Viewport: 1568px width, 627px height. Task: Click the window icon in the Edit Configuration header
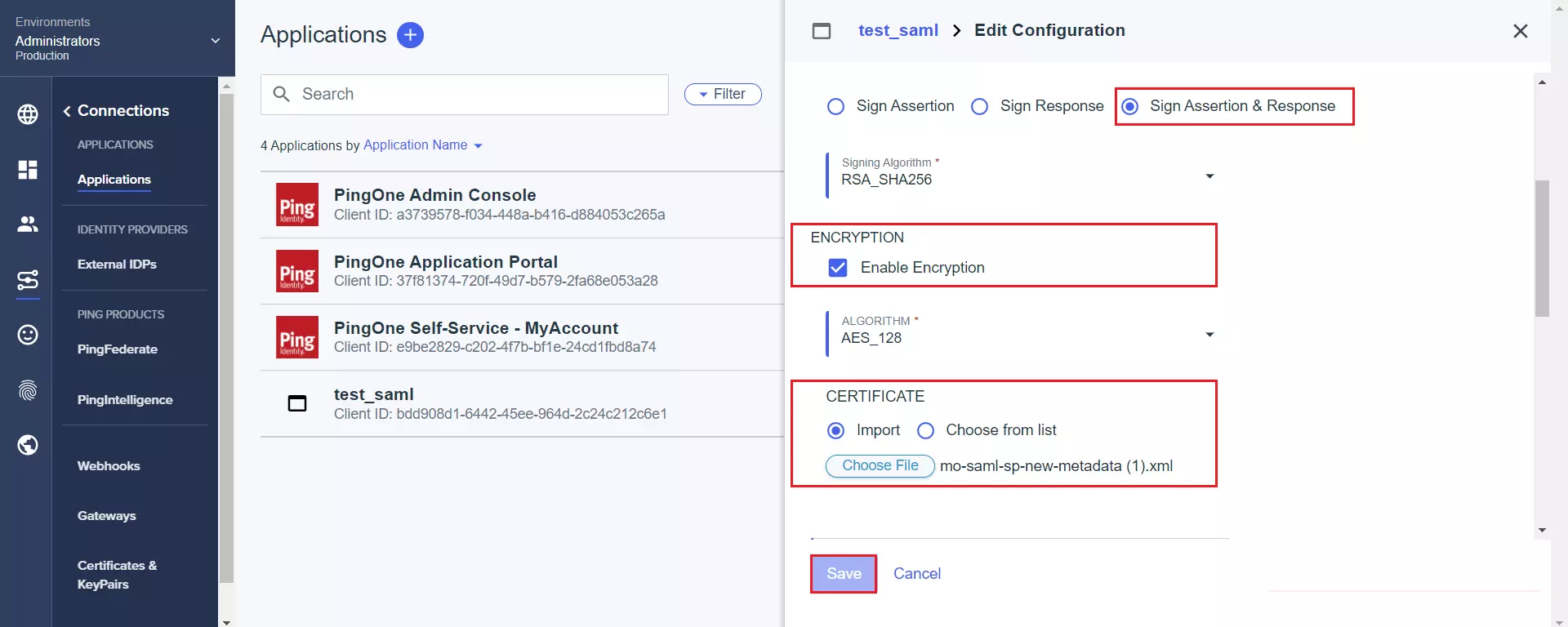click(822, 31)
